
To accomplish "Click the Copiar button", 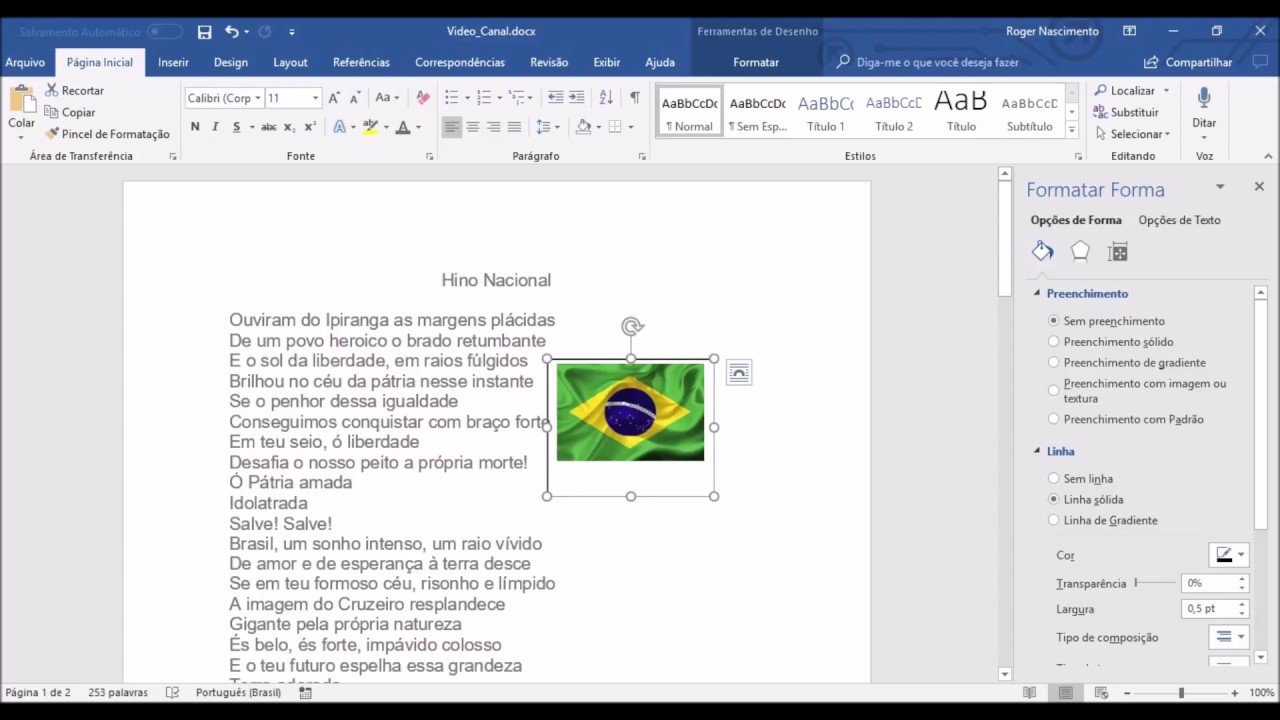I will (70, 112).
